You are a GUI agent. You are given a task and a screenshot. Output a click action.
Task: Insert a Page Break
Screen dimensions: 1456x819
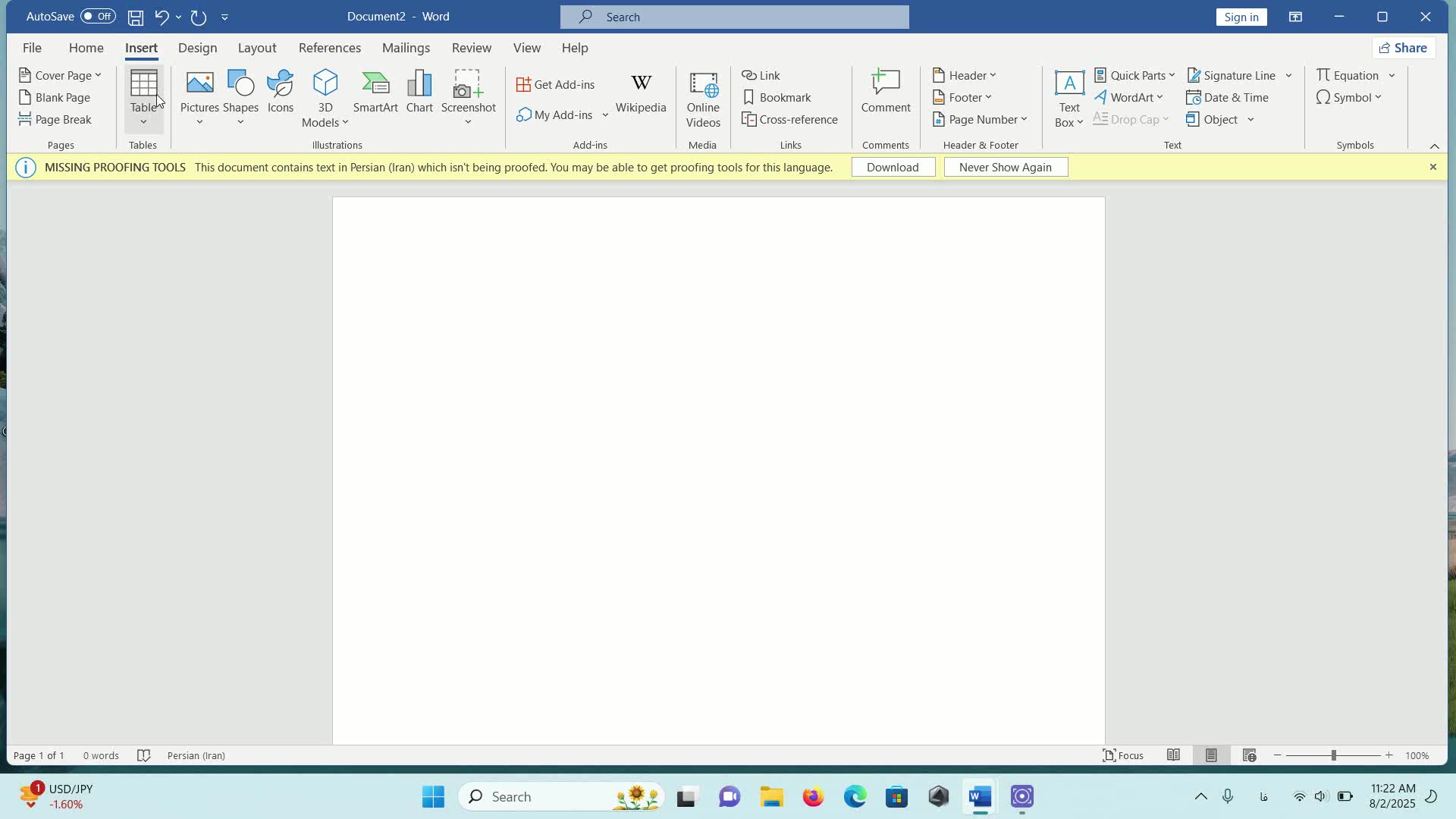(x=55, y=119)
